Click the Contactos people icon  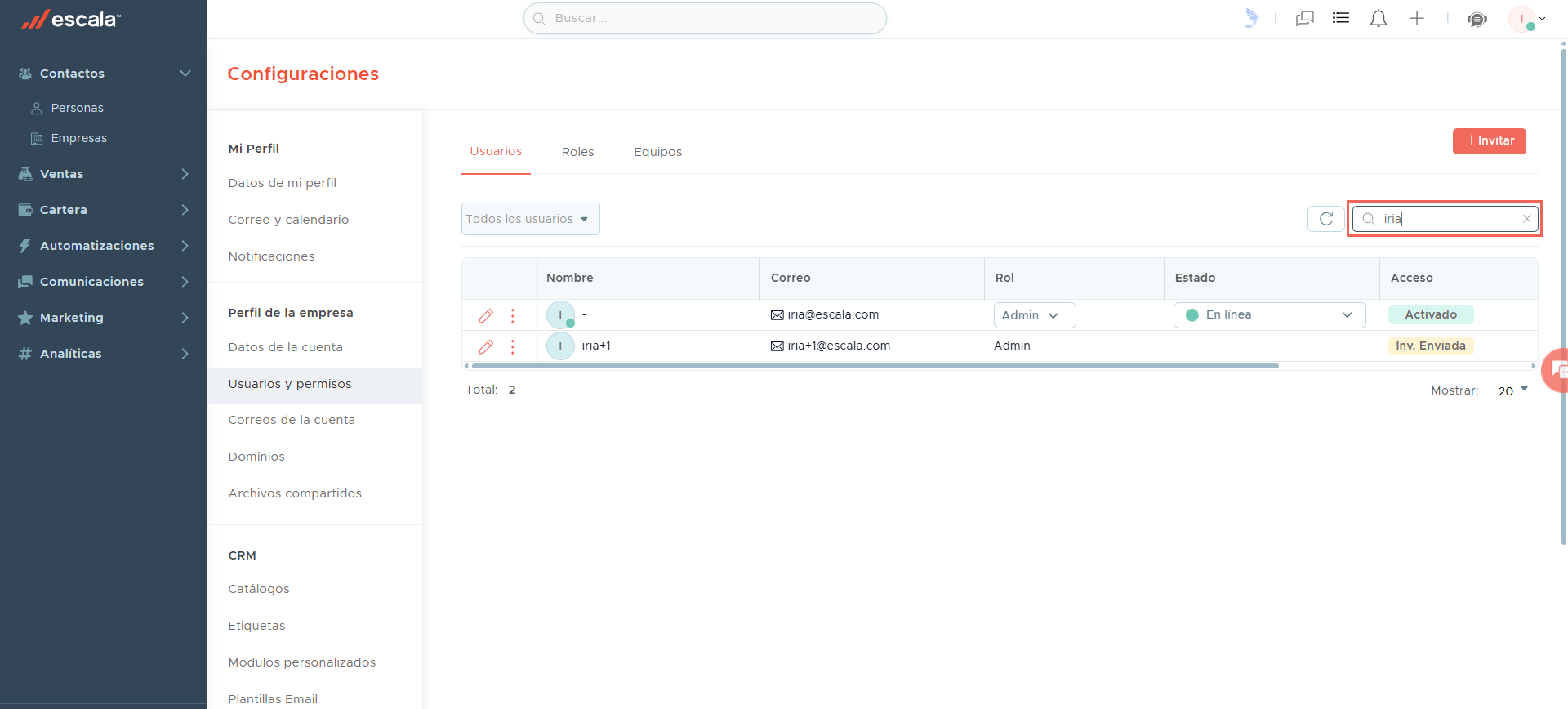pos(25,74)
